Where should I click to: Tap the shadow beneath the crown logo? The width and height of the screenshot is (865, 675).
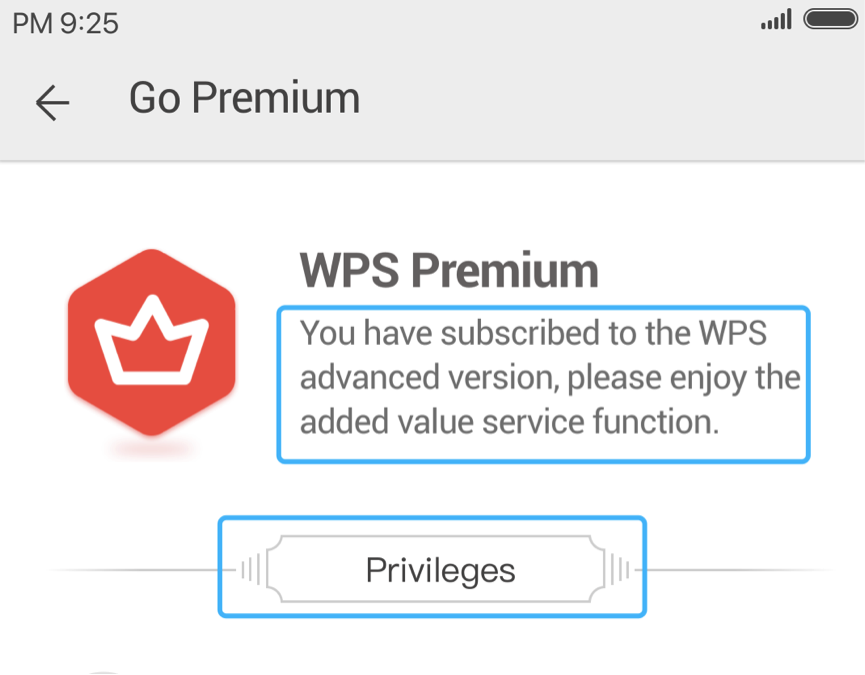click(152, 448)
